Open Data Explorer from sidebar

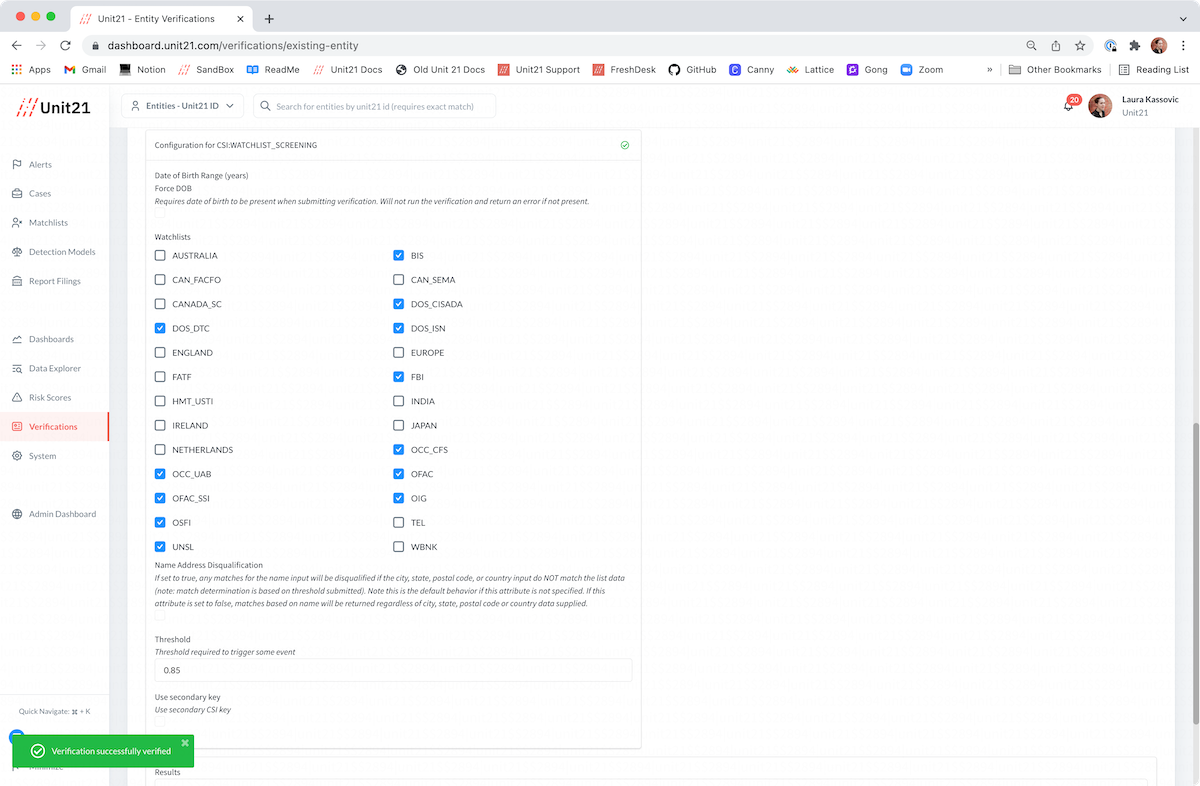pyautogui.click(x=46, y=368)
